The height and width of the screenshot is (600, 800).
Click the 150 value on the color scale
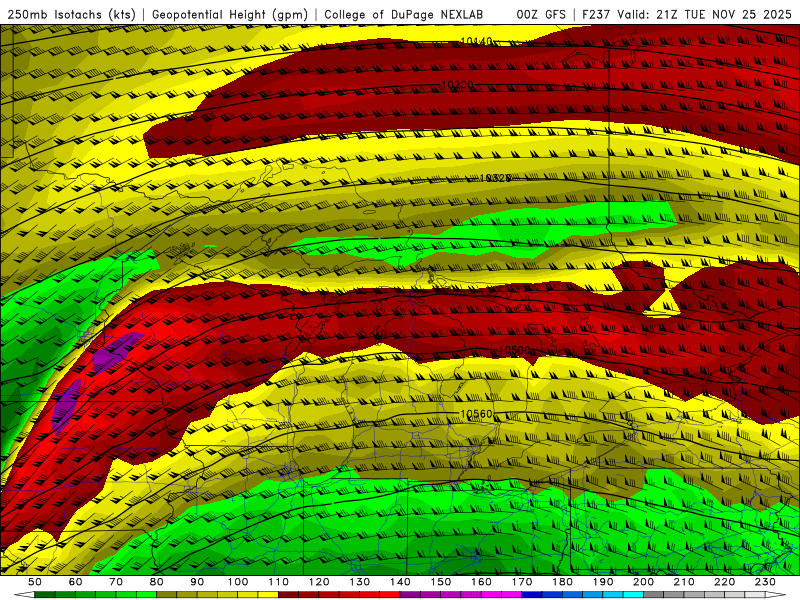pyautogui.click(x=441, y=582)
